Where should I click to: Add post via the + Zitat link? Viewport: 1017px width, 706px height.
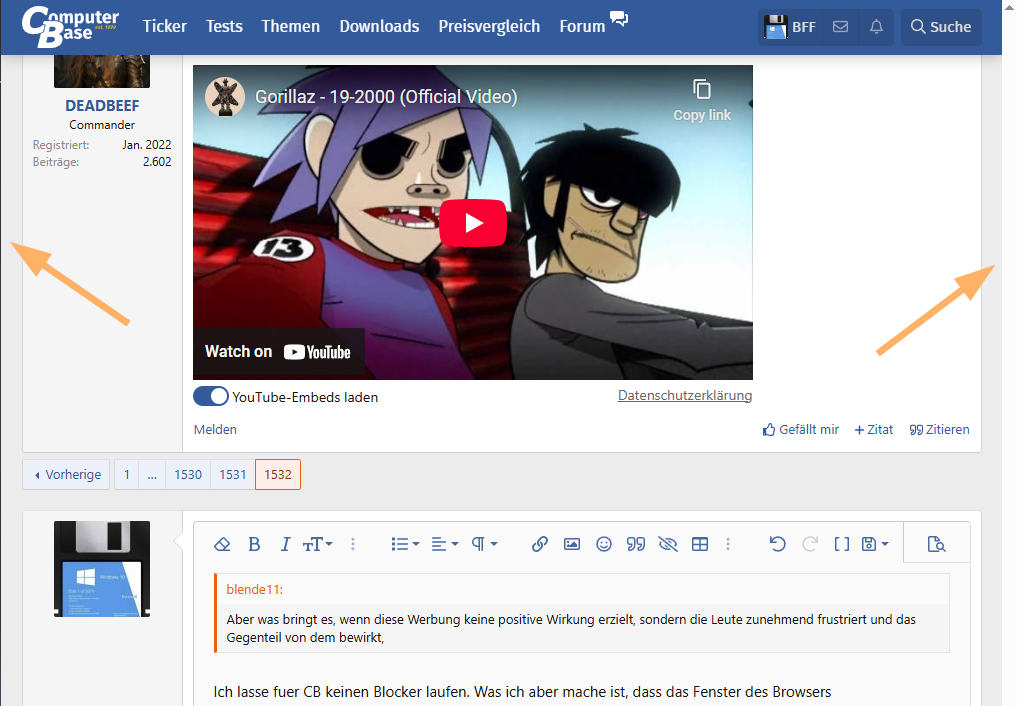tap(874, 430)
